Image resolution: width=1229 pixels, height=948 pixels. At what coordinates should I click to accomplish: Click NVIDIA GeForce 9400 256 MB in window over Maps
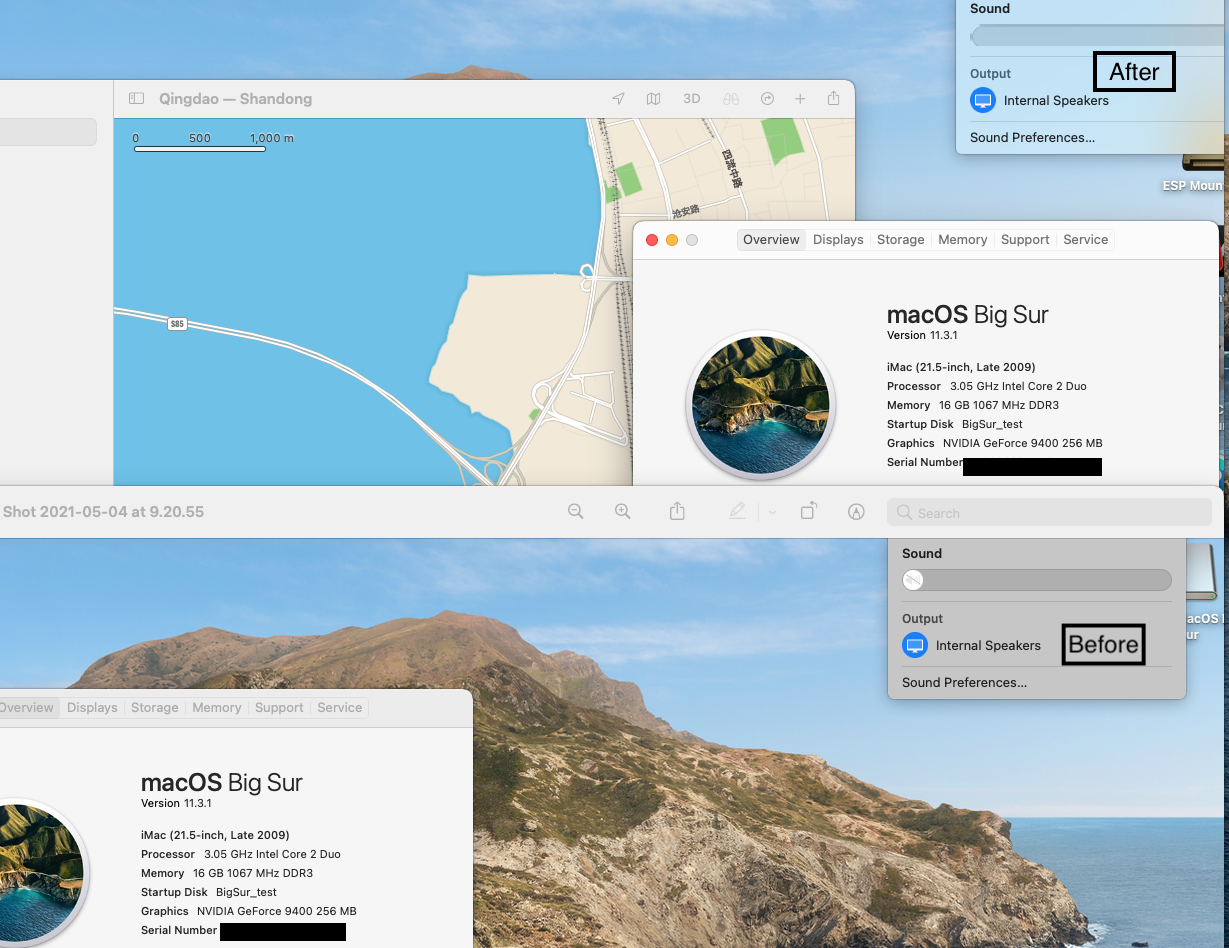point(1022,443)
